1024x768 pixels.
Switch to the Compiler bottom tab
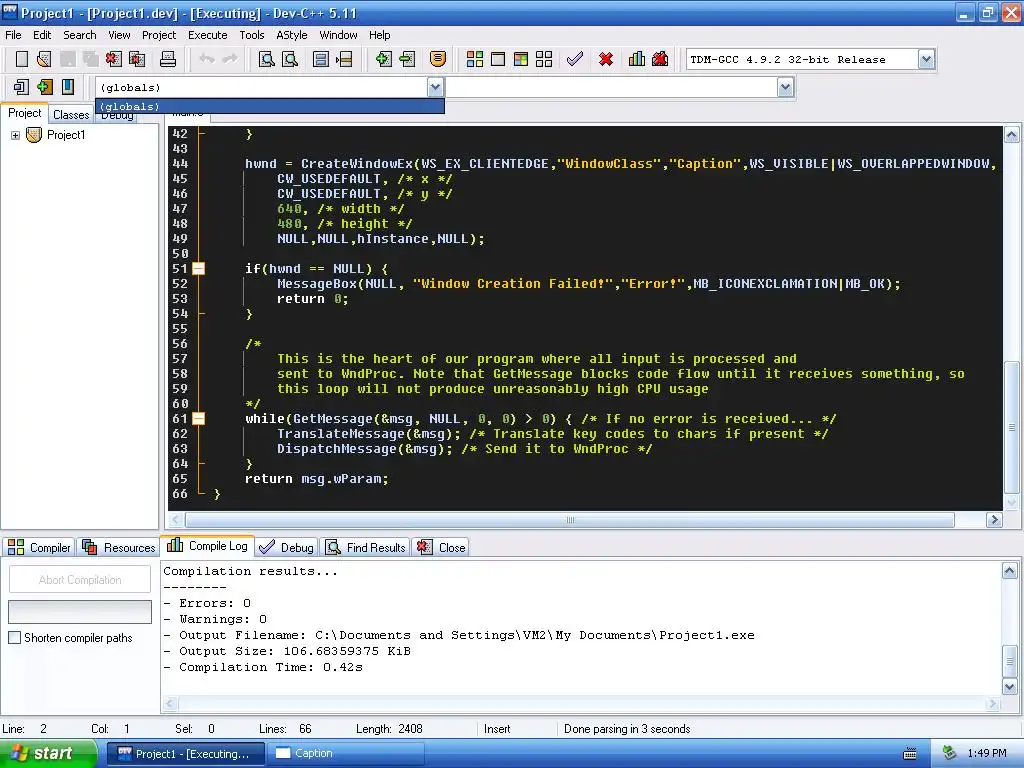click(x=39, y=547)
